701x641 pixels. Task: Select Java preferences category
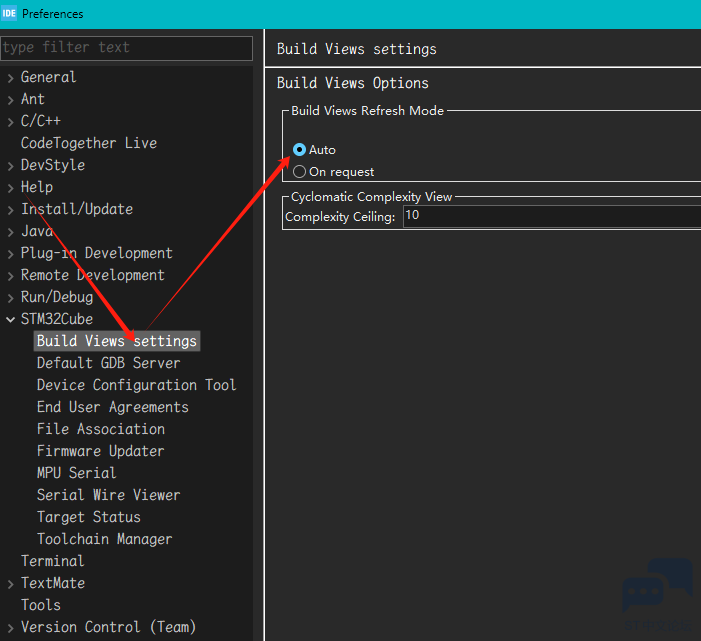37,231
